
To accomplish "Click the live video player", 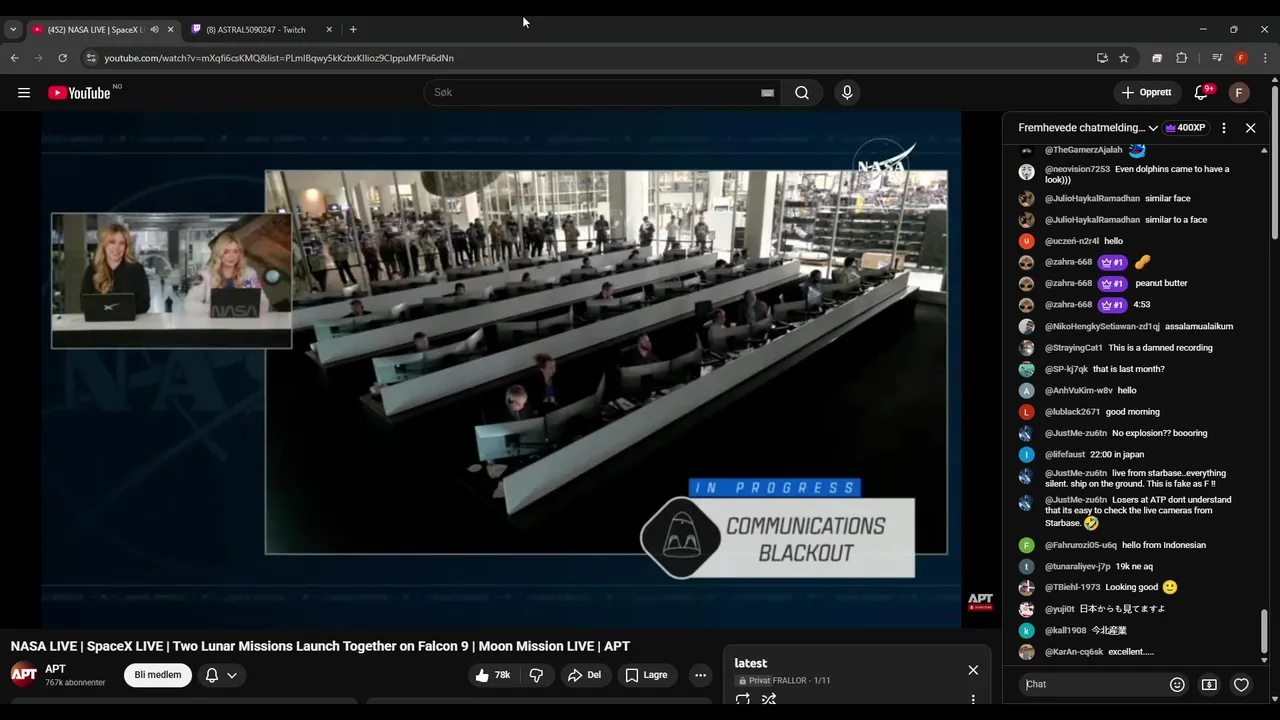I will [502, 370].
